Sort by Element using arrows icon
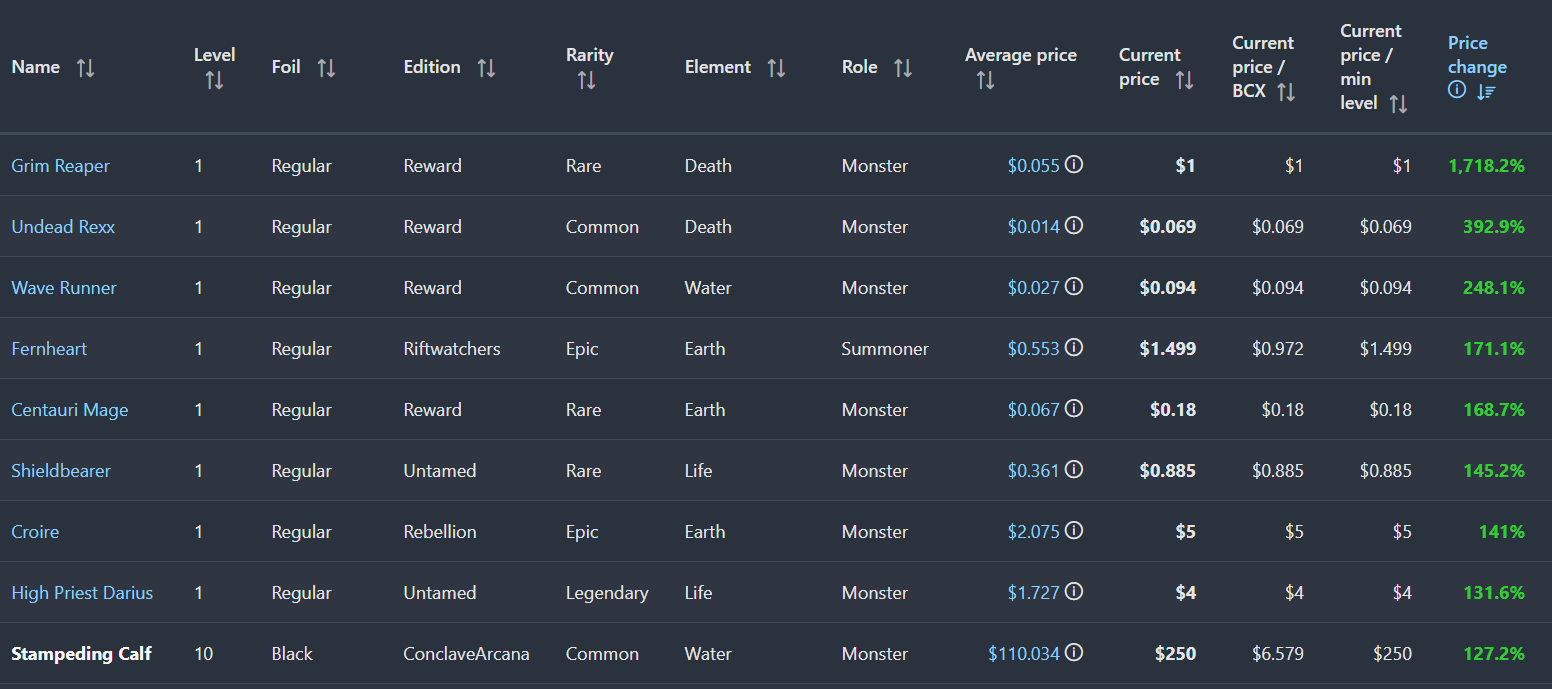1552x689 pixels. (x=776, y=68)
